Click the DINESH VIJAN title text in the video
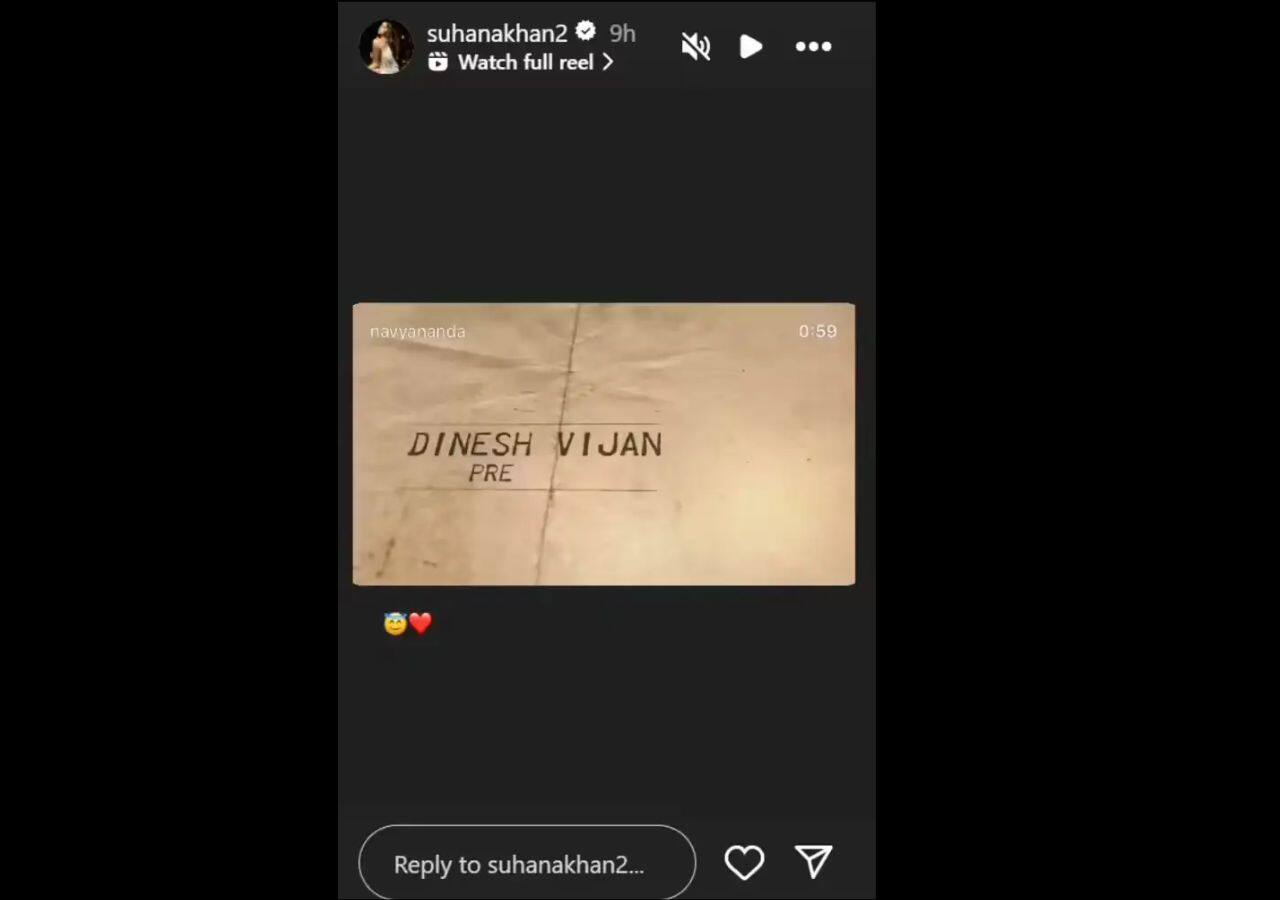1280x900 pixels. pos(535,444)
